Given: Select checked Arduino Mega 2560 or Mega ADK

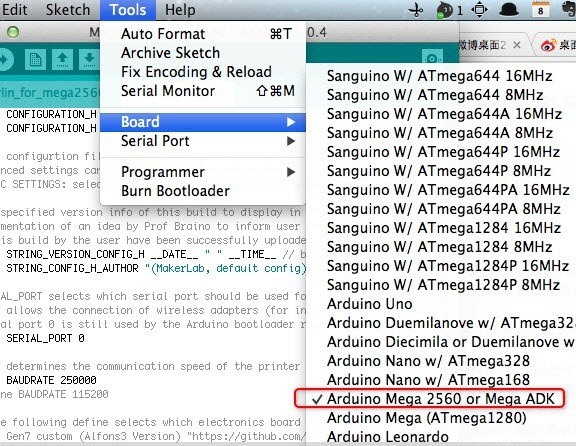Looking at the screenshot, I should coord(441,399).
